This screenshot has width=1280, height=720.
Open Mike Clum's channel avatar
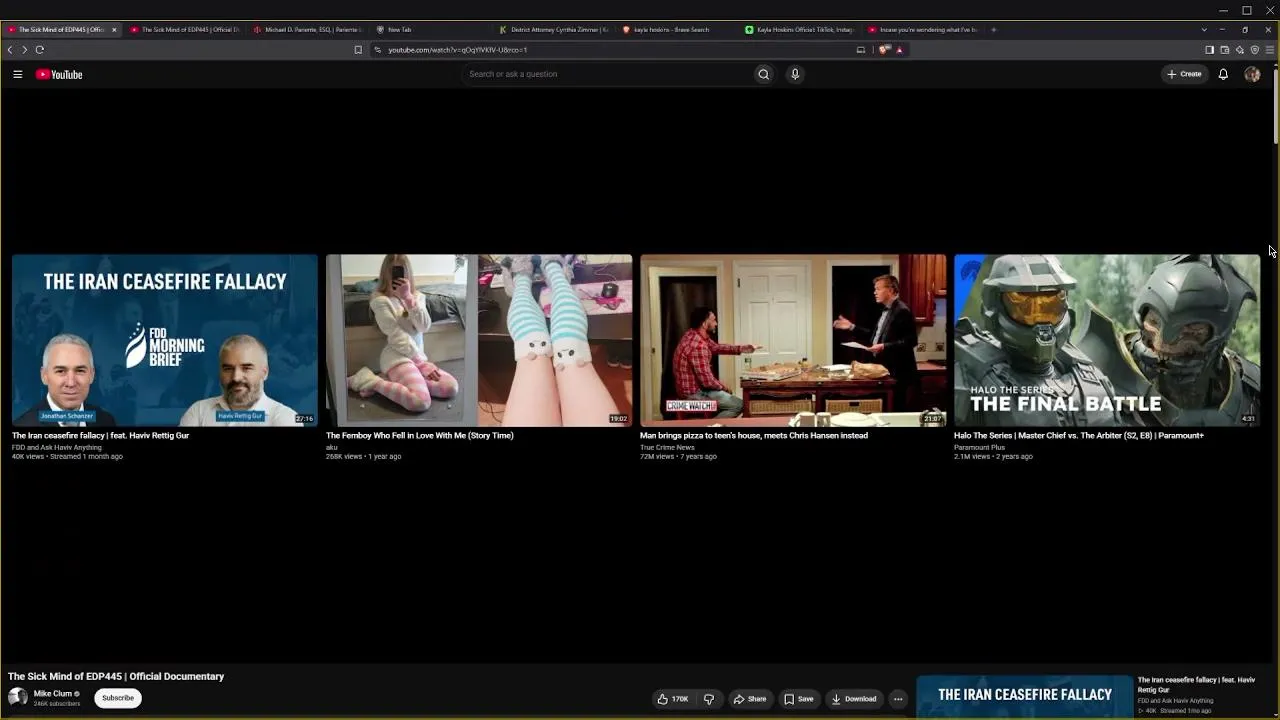[18, 698]
